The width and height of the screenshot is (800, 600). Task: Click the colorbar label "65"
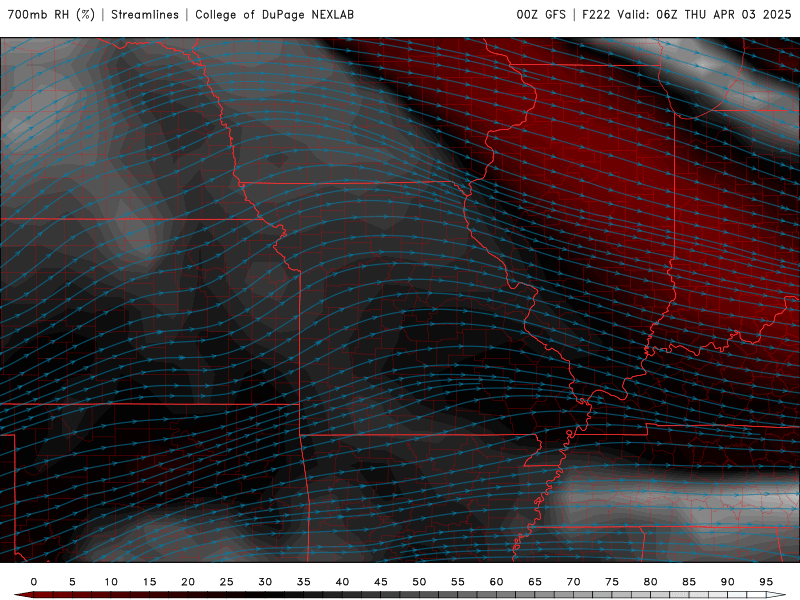tap(535, 582)
